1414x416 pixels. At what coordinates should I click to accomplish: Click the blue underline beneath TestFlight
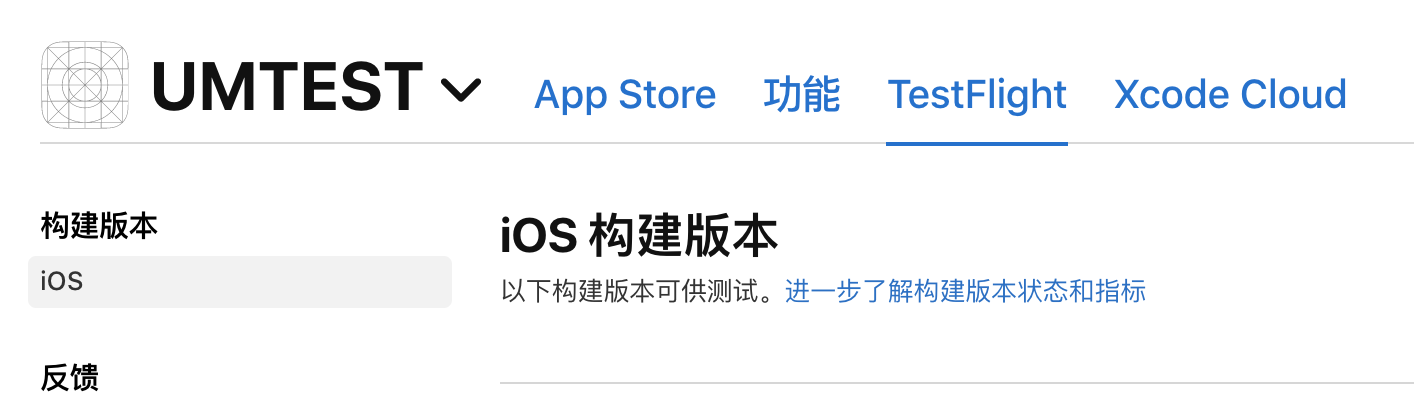coord(977,143)
